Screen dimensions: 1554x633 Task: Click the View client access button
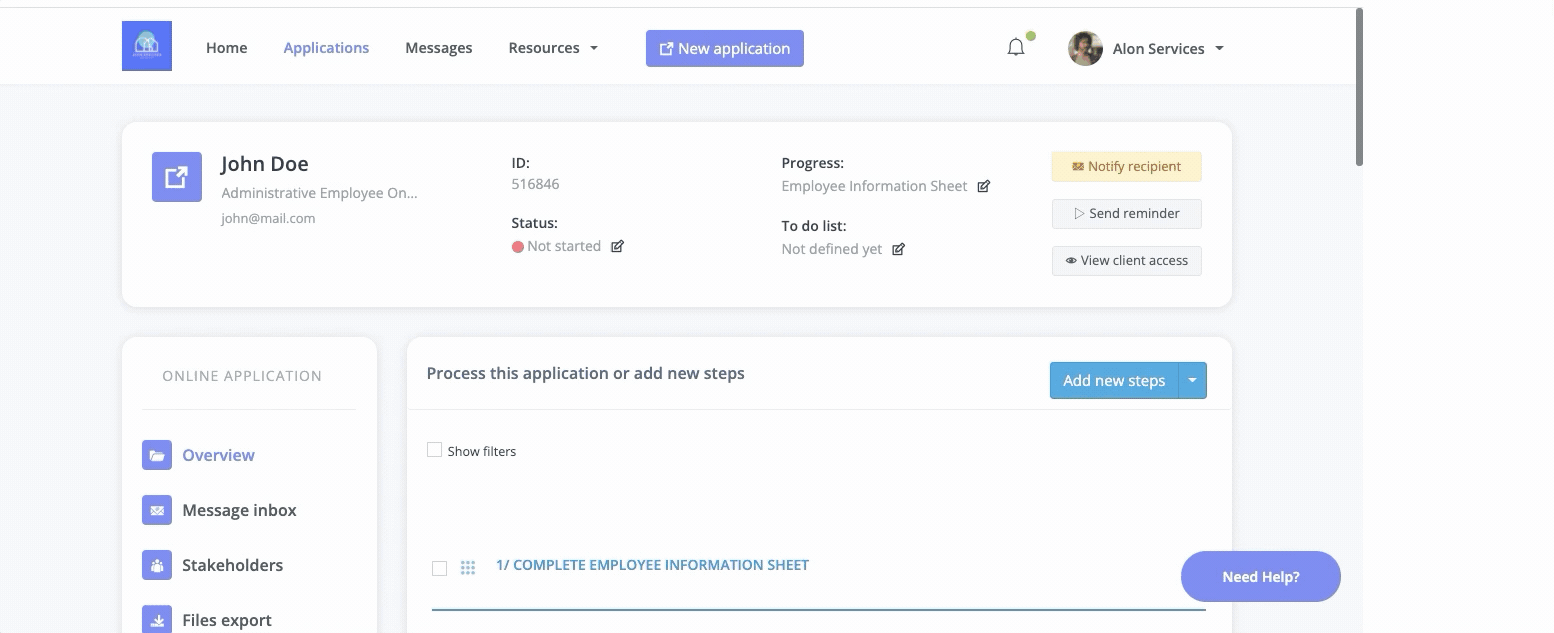pyautogui.click(x=1127, y=260)
